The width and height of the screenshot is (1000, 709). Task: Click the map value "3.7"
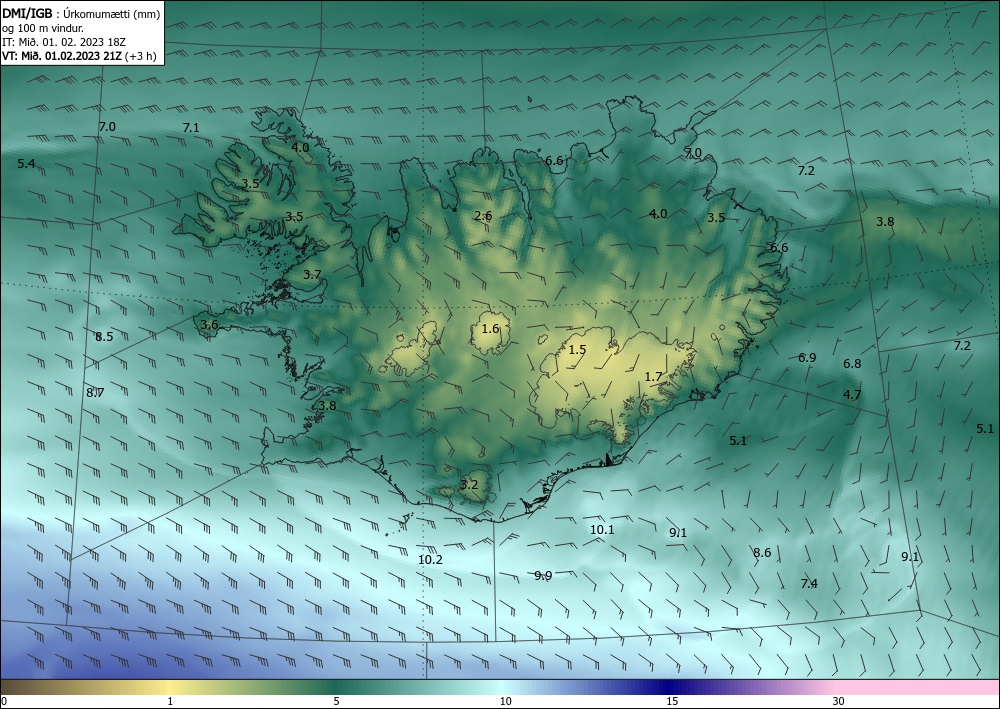pyautogui.click(x=312, y=275)
